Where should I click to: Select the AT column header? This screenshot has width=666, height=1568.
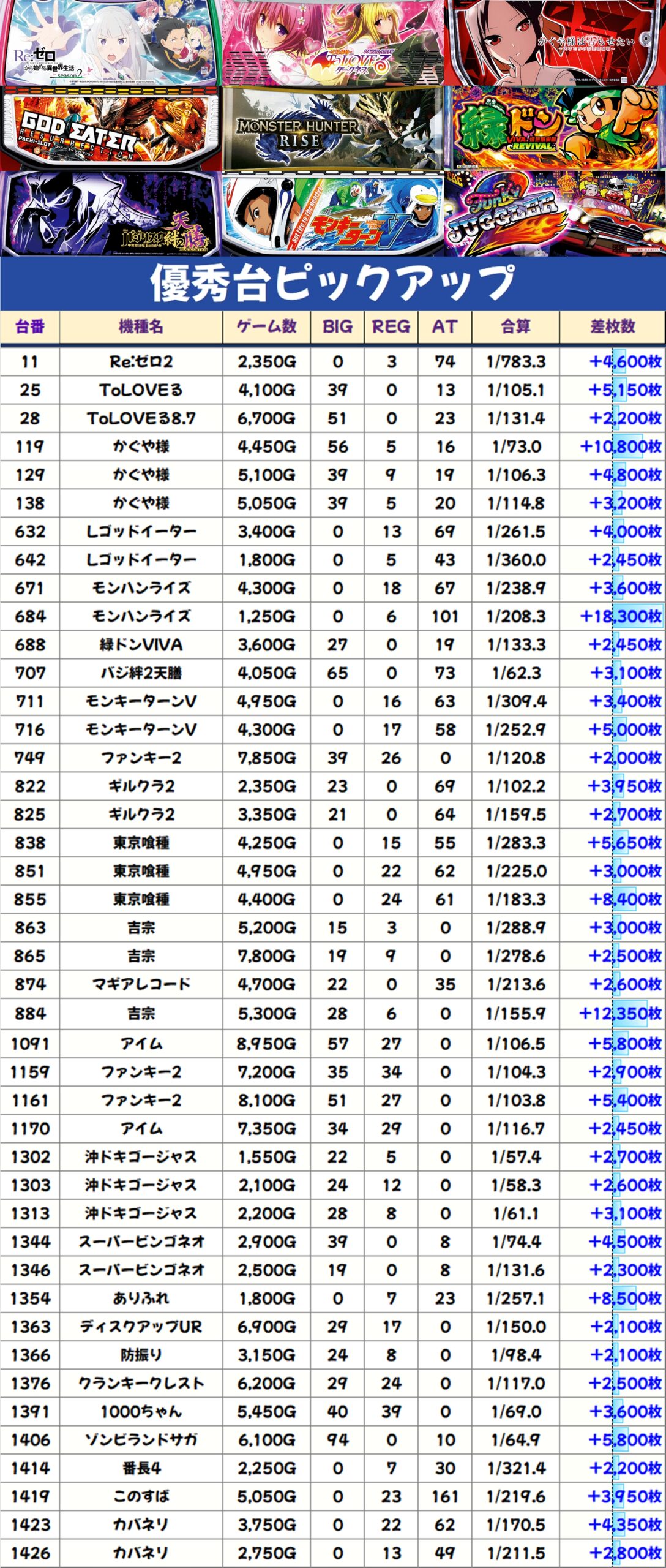coord(445,326)
